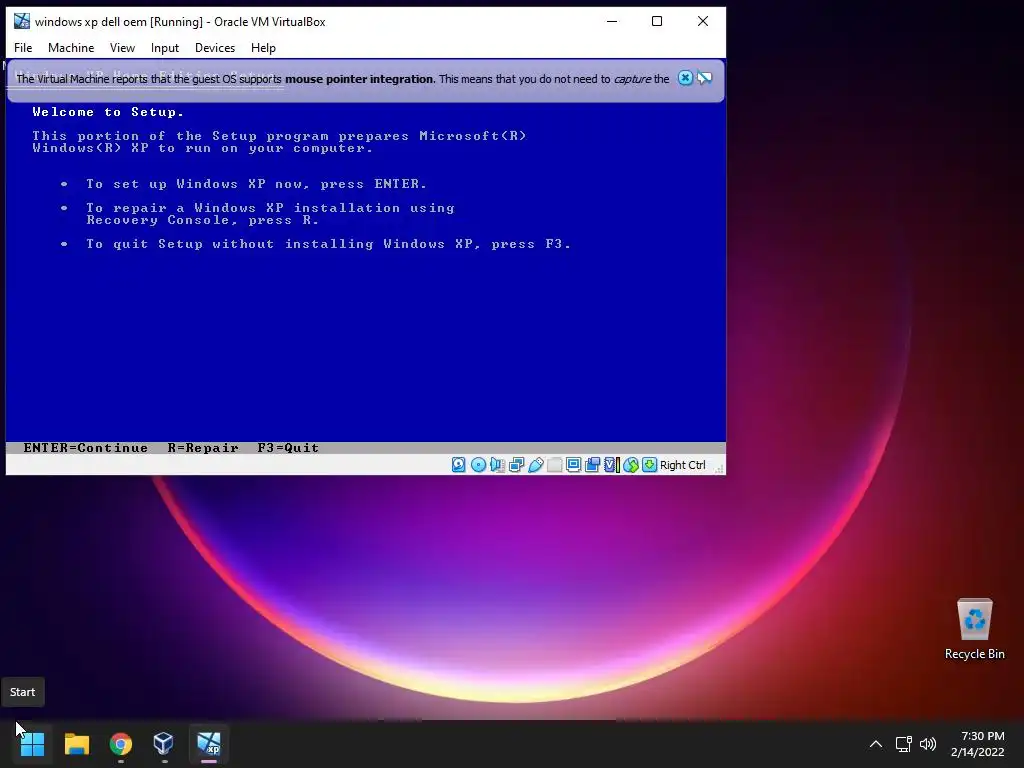Open the Input menu
Image resolution: width=1024 pixels, height=768 pixels.
[165, 48]
